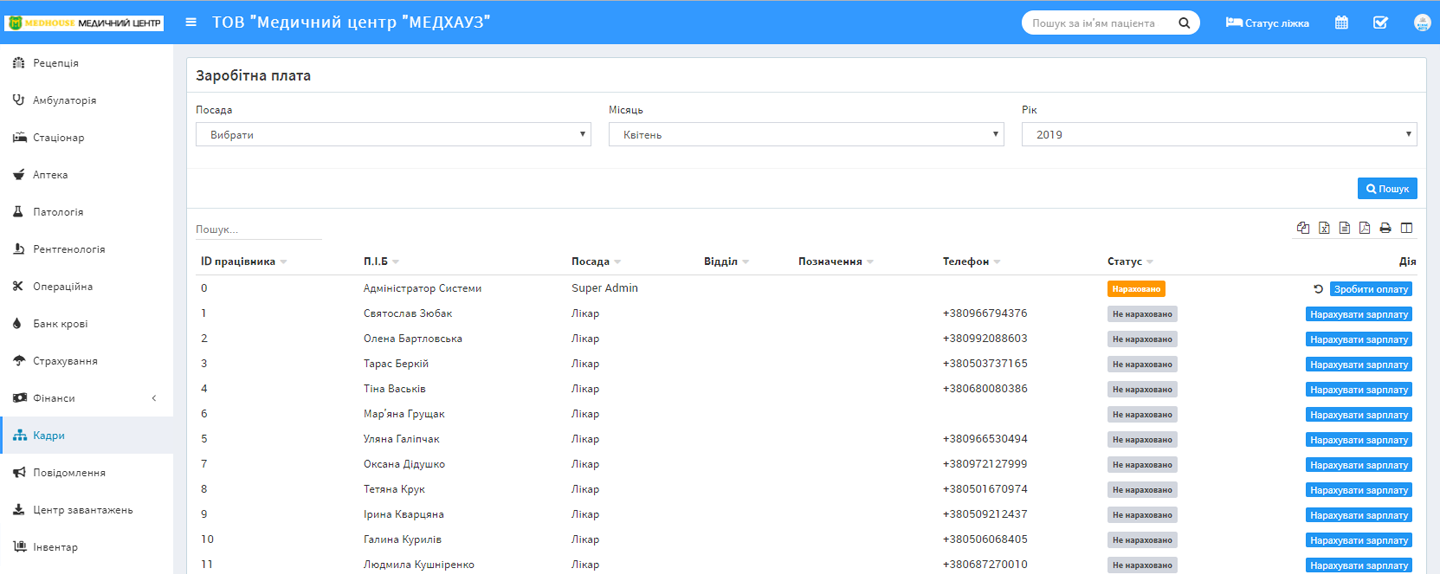Export table to CSV icon
The height and width of the screenshot is (574, 1440).
coord(1345,228)
